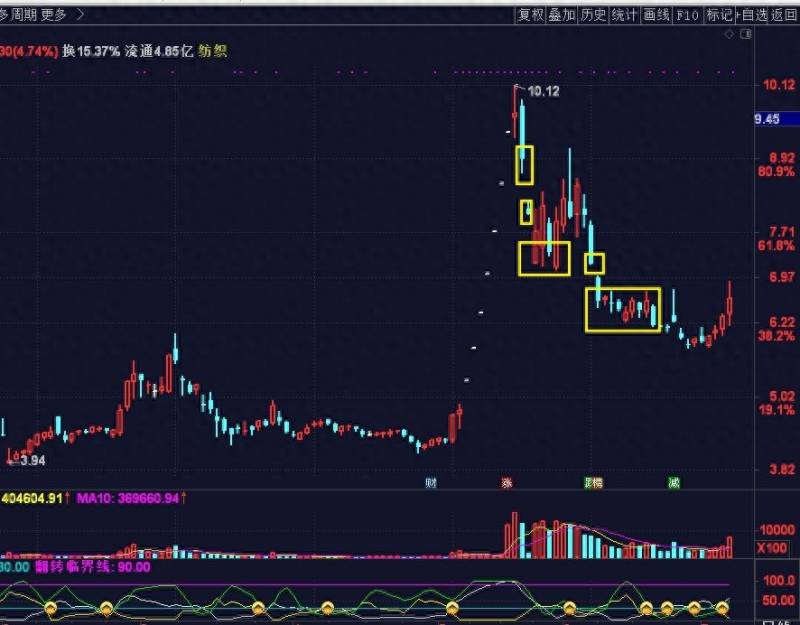Click the 涨 event marker under chart
The image size is (800, 625).
(506, 482)
